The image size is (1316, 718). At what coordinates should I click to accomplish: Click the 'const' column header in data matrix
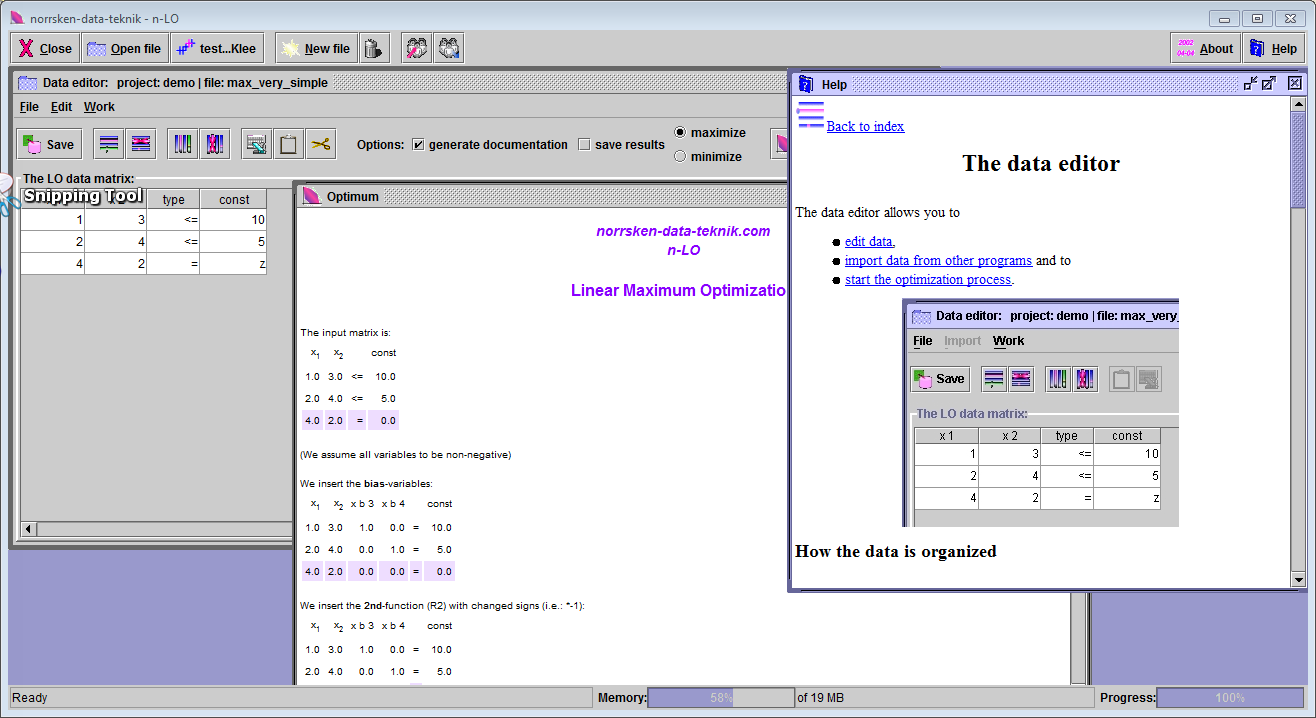[x=234, y=199]
